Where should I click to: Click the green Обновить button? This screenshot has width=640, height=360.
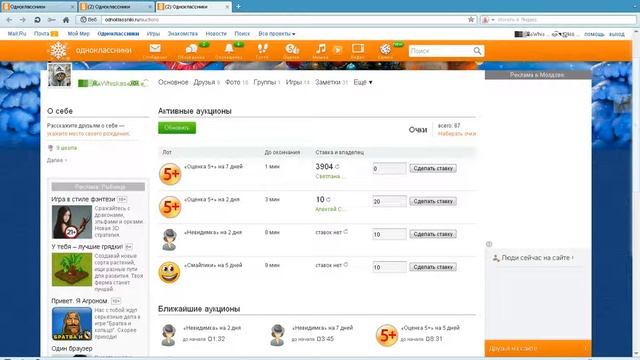[x=177, y=128]
